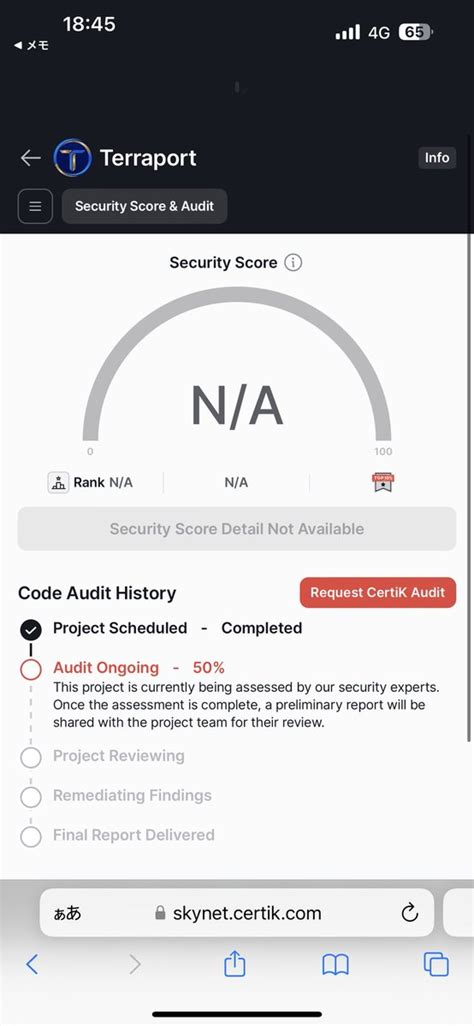Go back with Safari back chevron
The height and width of the screenshot is (1026, 474).
point(32,964)
